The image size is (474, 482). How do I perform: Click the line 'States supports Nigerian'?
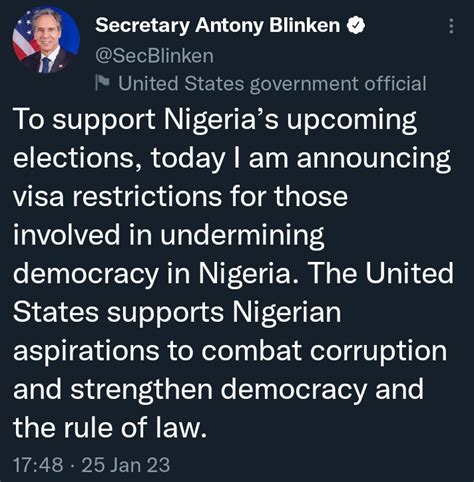tap(177, 313)
